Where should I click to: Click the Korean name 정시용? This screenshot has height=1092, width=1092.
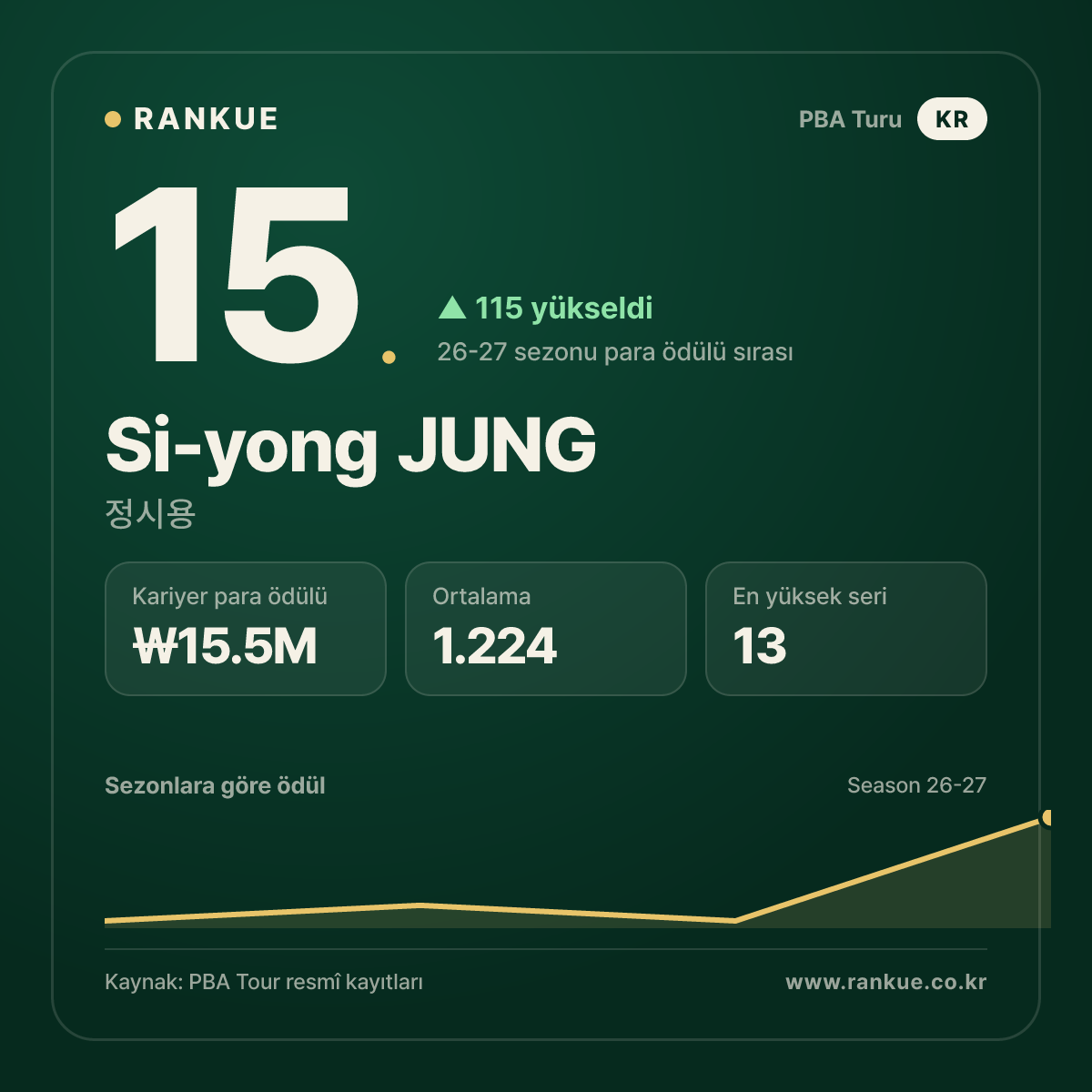(150, 513)
